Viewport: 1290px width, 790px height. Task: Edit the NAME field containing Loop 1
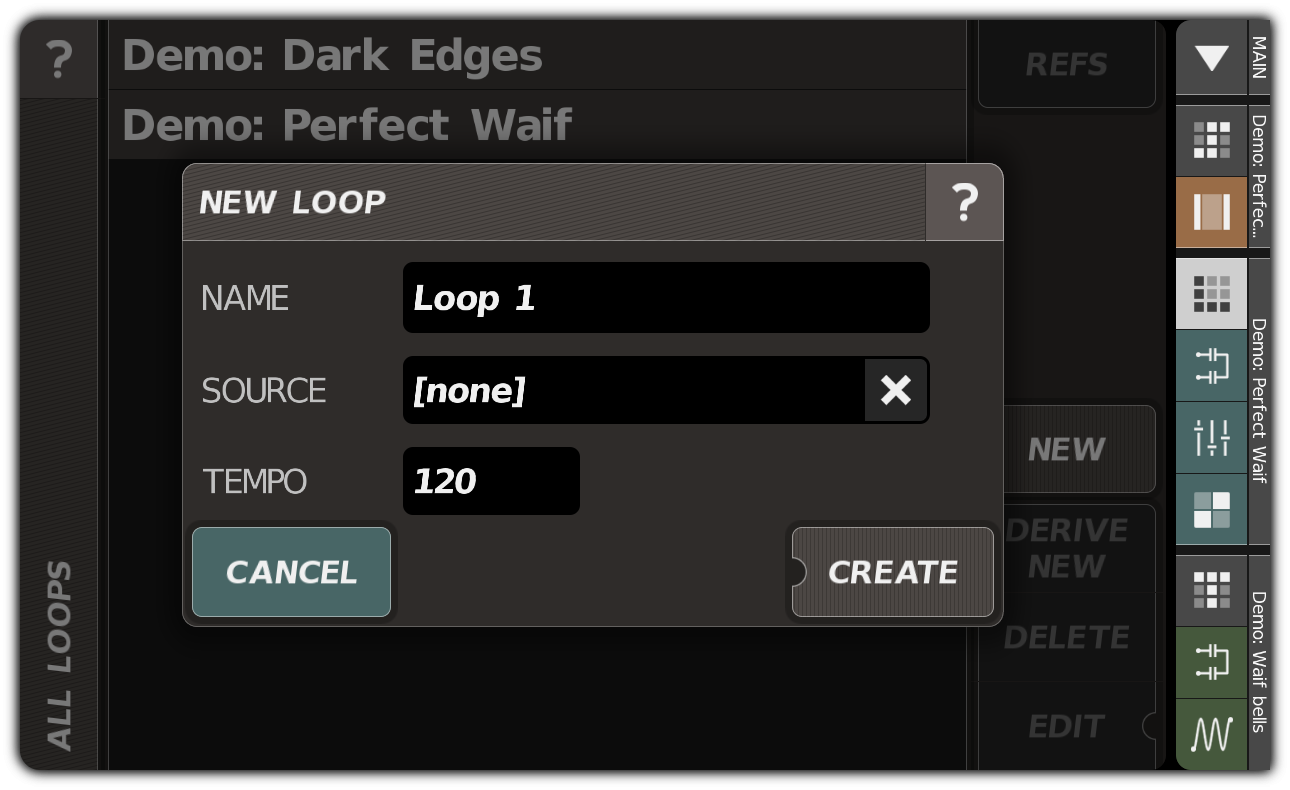pyautogui.click(x=665, y=297)
